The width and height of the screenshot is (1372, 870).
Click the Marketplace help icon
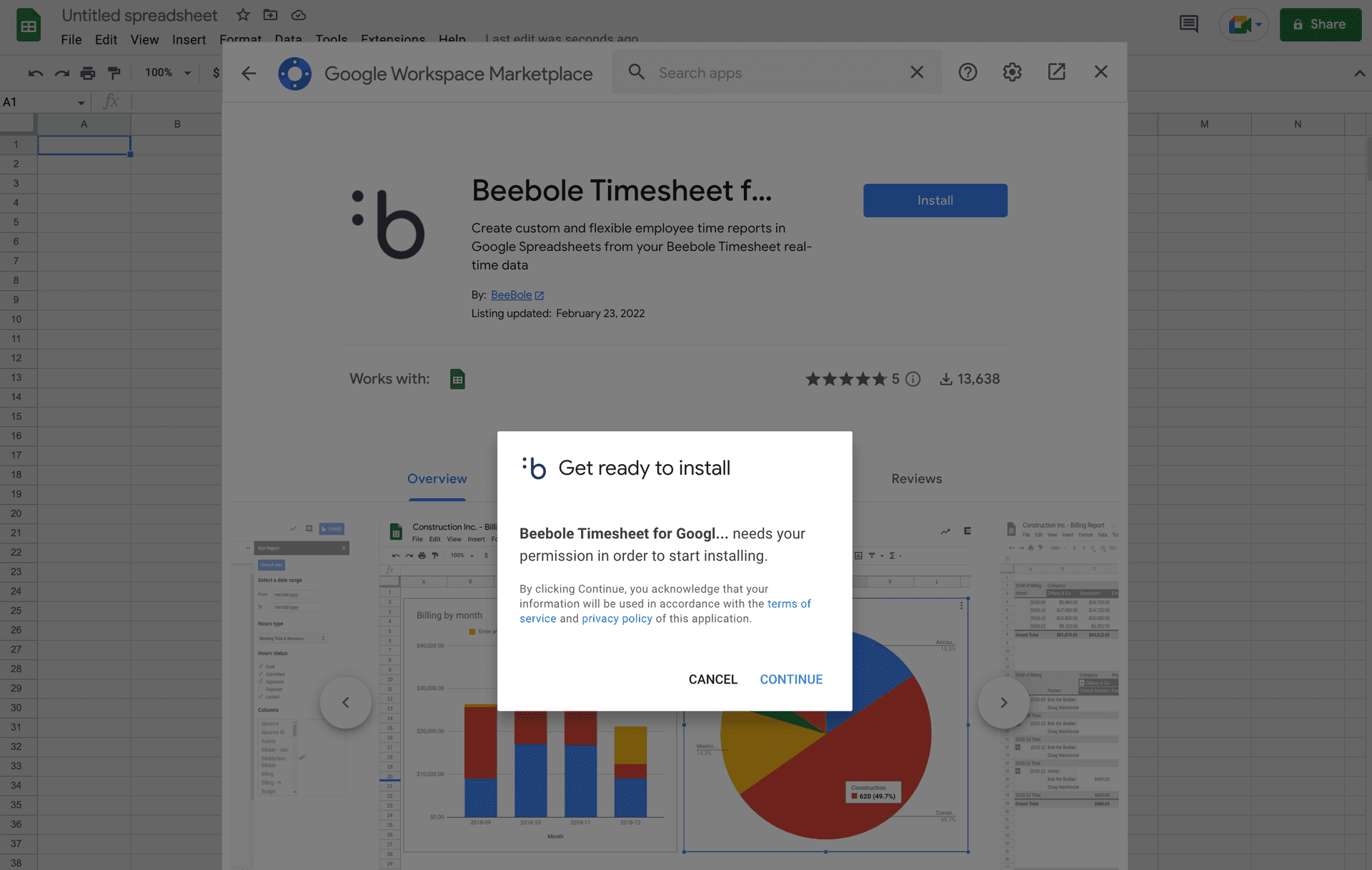(968, 72)
